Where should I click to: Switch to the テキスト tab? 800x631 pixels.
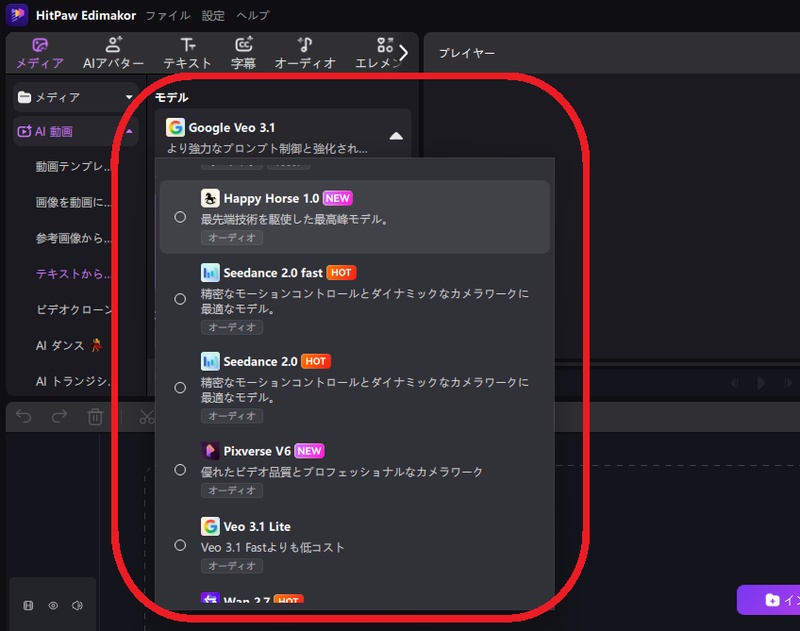click(187, 53)
